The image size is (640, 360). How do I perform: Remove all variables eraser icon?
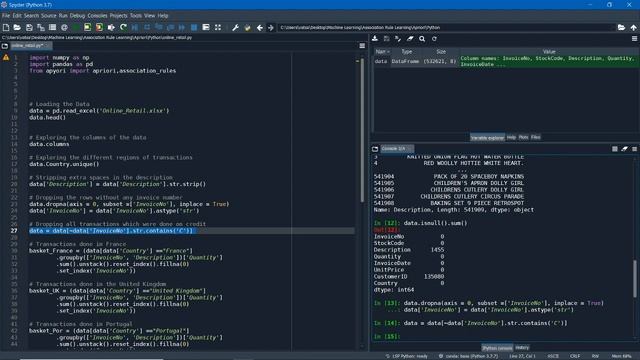pyautogui.click(x=410, y=38)
